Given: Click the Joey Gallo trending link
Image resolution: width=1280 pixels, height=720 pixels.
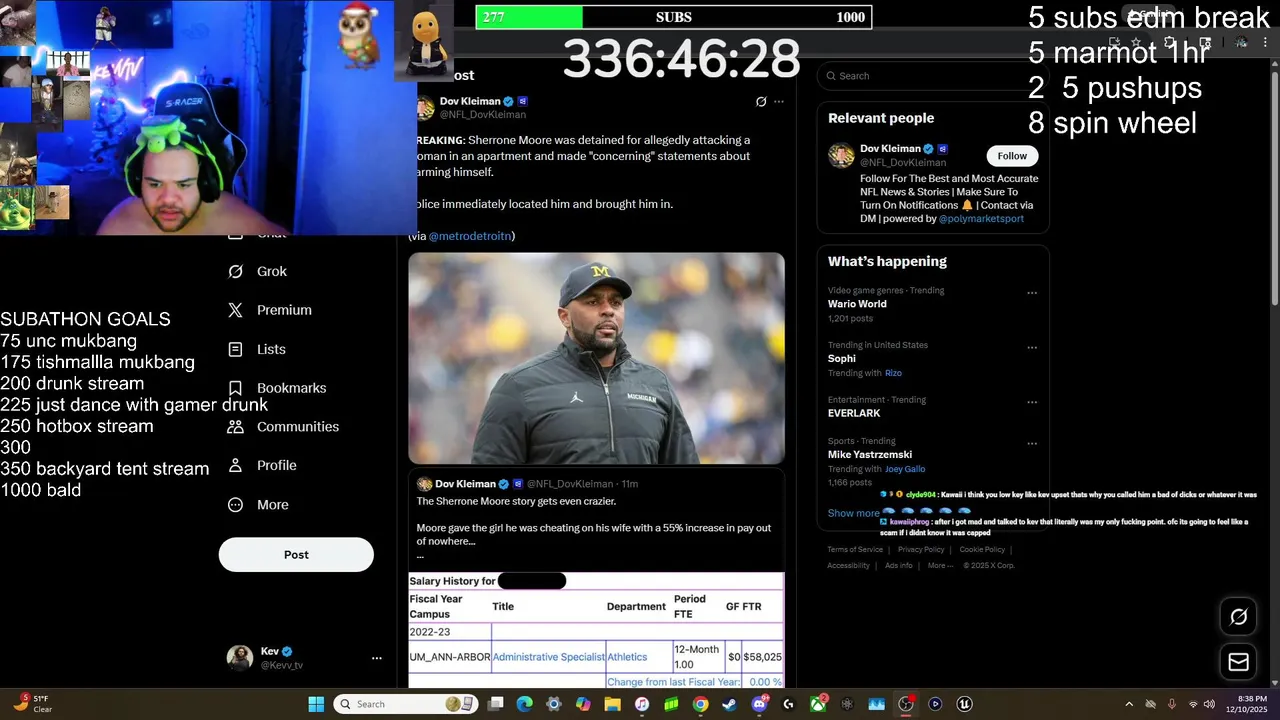Looking at the screenshot, I should tap(905, 469).
